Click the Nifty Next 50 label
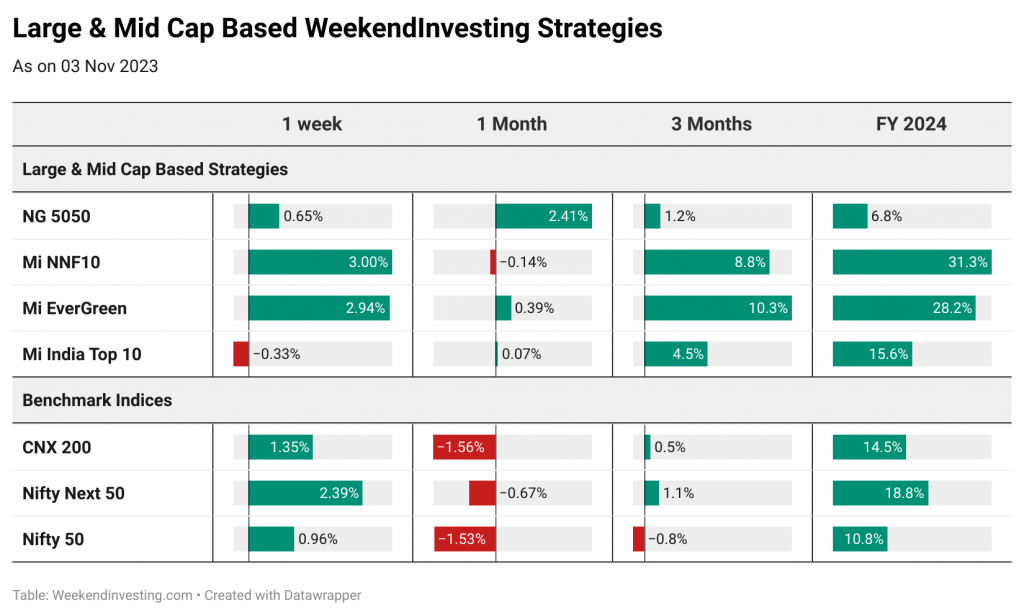The height and width of the screenshot is (616, 1024). click(73, 493)
